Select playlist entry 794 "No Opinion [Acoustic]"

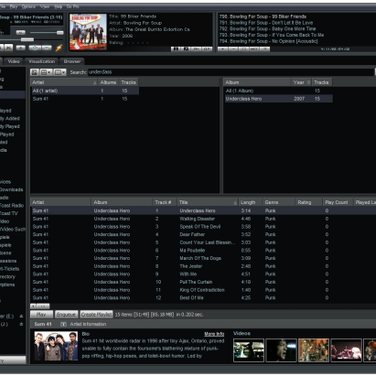point(269,41)
